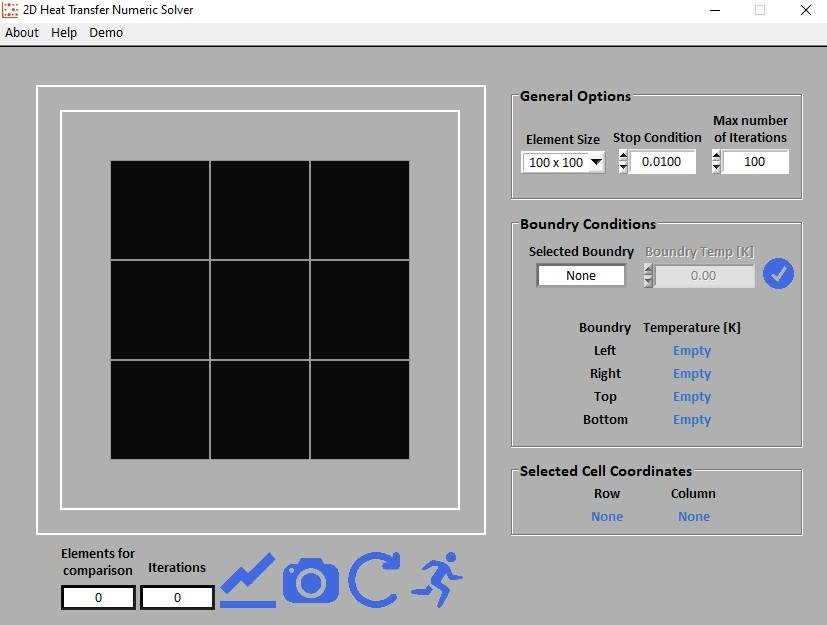Click the Elements for comparison field
This screenshot has height=625, width=827.
coord(98,598)
